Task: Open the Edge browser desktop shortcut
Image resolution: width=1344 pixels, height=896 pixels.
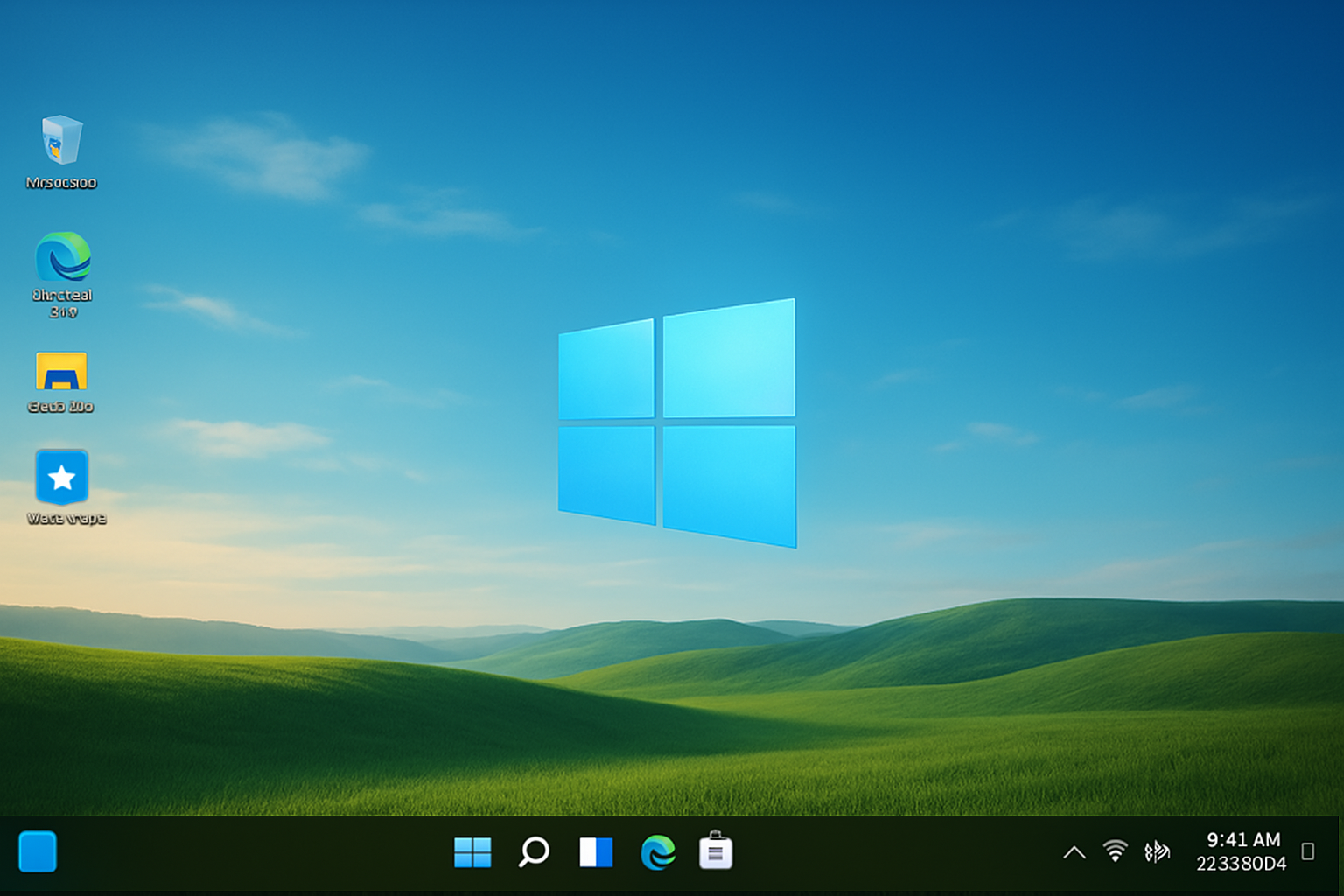Action: [x=63, y=257]
